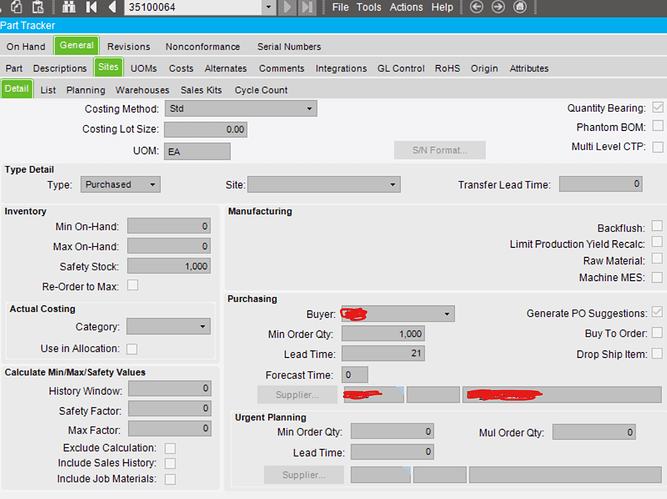Select the Sites tab
The width and height of the screenshot is (667, 499).
tap(108, 67)
